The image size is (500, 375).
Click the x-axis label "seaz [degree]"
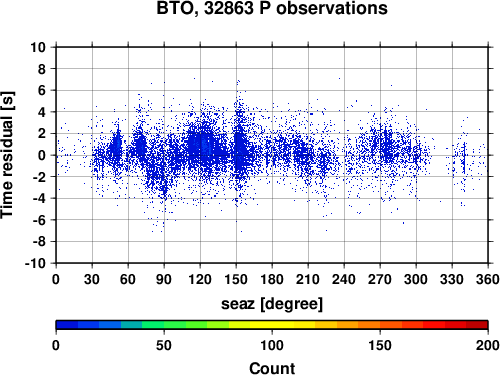pyautogui.click(x=272, y=304)
